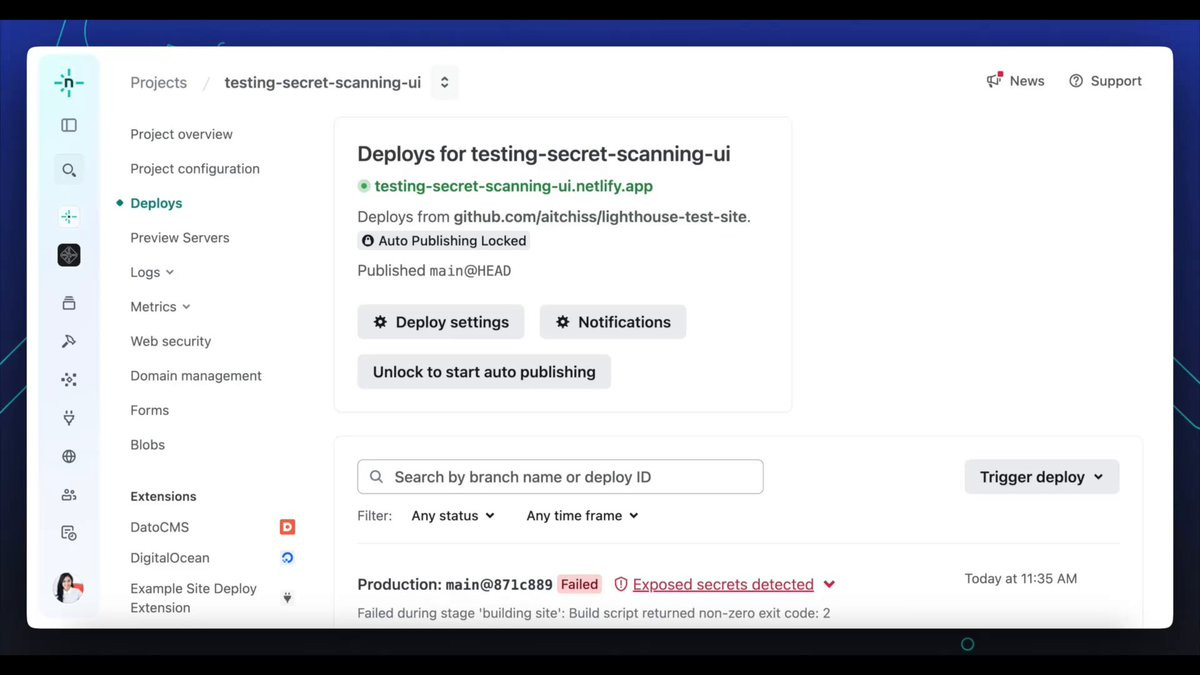The image size is (1200, 675).
Task: Click the Projects breadcrumb
Action: tap(158, 83)
